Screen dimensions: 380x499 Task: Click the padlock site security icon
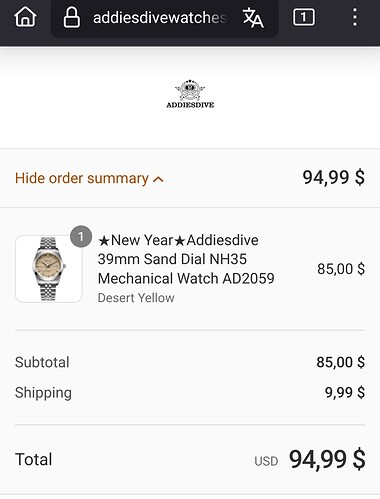pos(71,17)
